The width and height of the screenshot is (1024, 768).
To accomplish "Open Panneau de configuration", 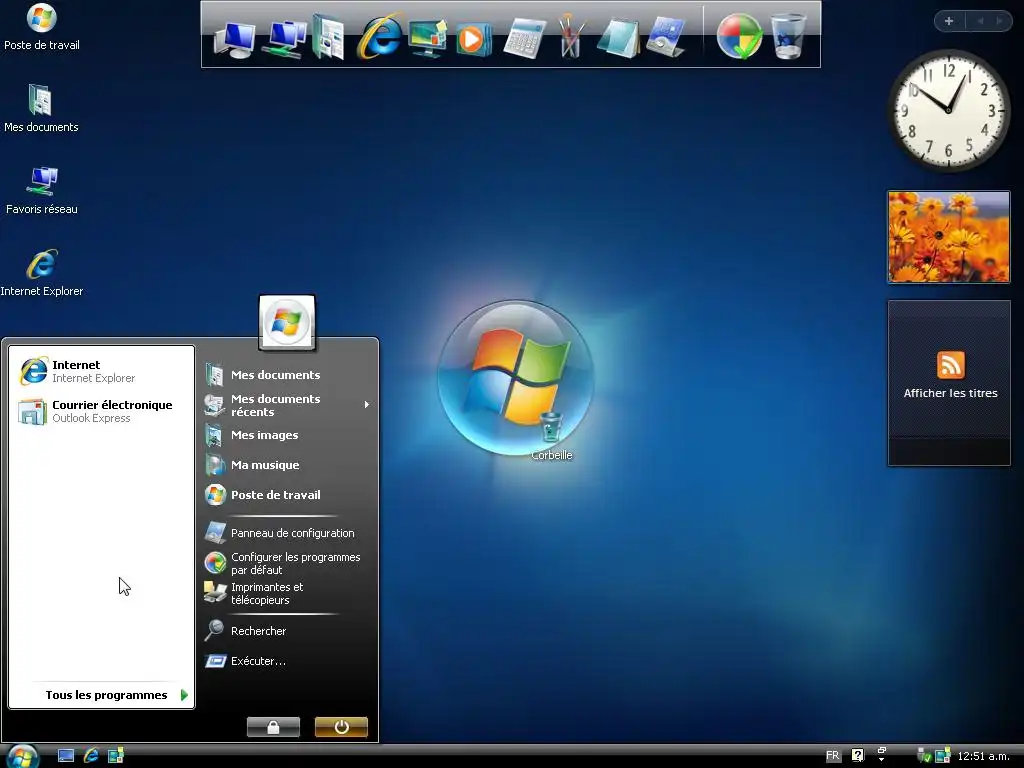I will pyautogui.click(x=287, y=533).
